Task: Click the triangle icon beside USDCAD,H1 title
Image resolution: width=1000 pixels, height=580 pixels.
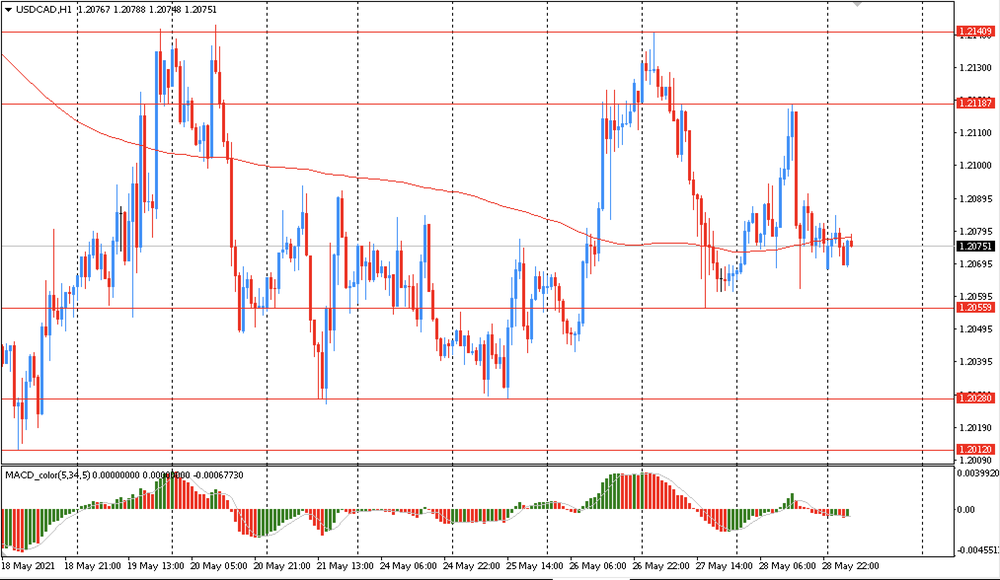Action: [x=7, y=8]
